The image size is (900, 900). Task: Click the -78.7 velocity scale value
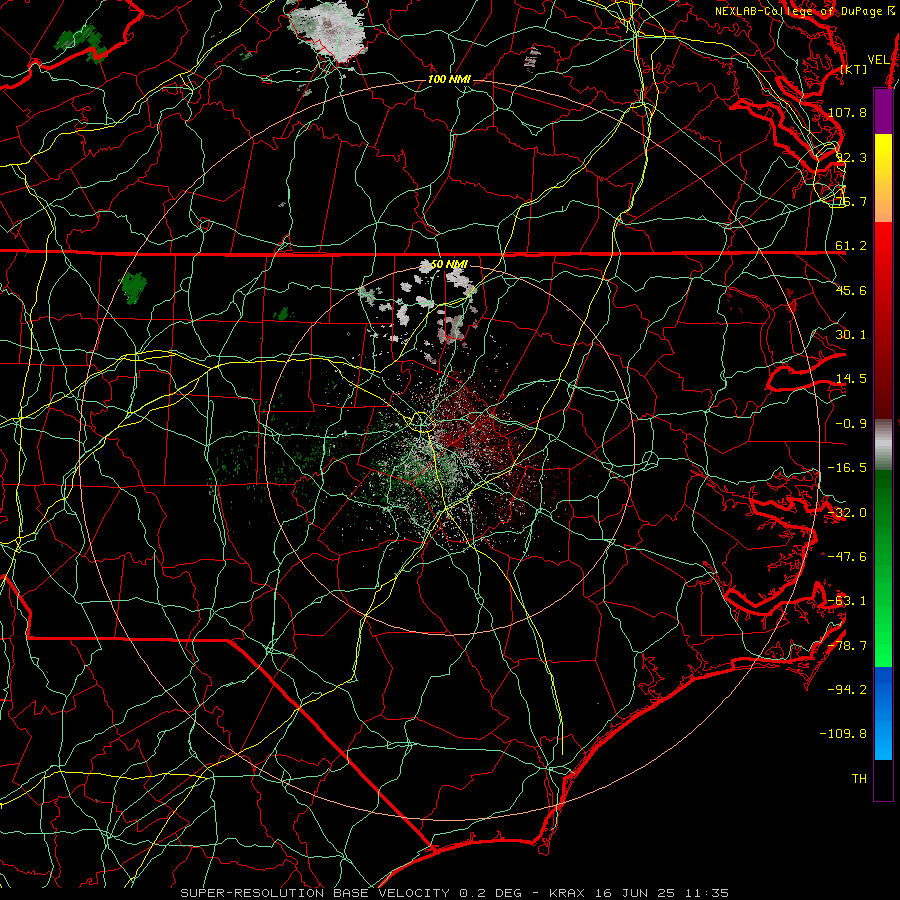coord(847,645)
